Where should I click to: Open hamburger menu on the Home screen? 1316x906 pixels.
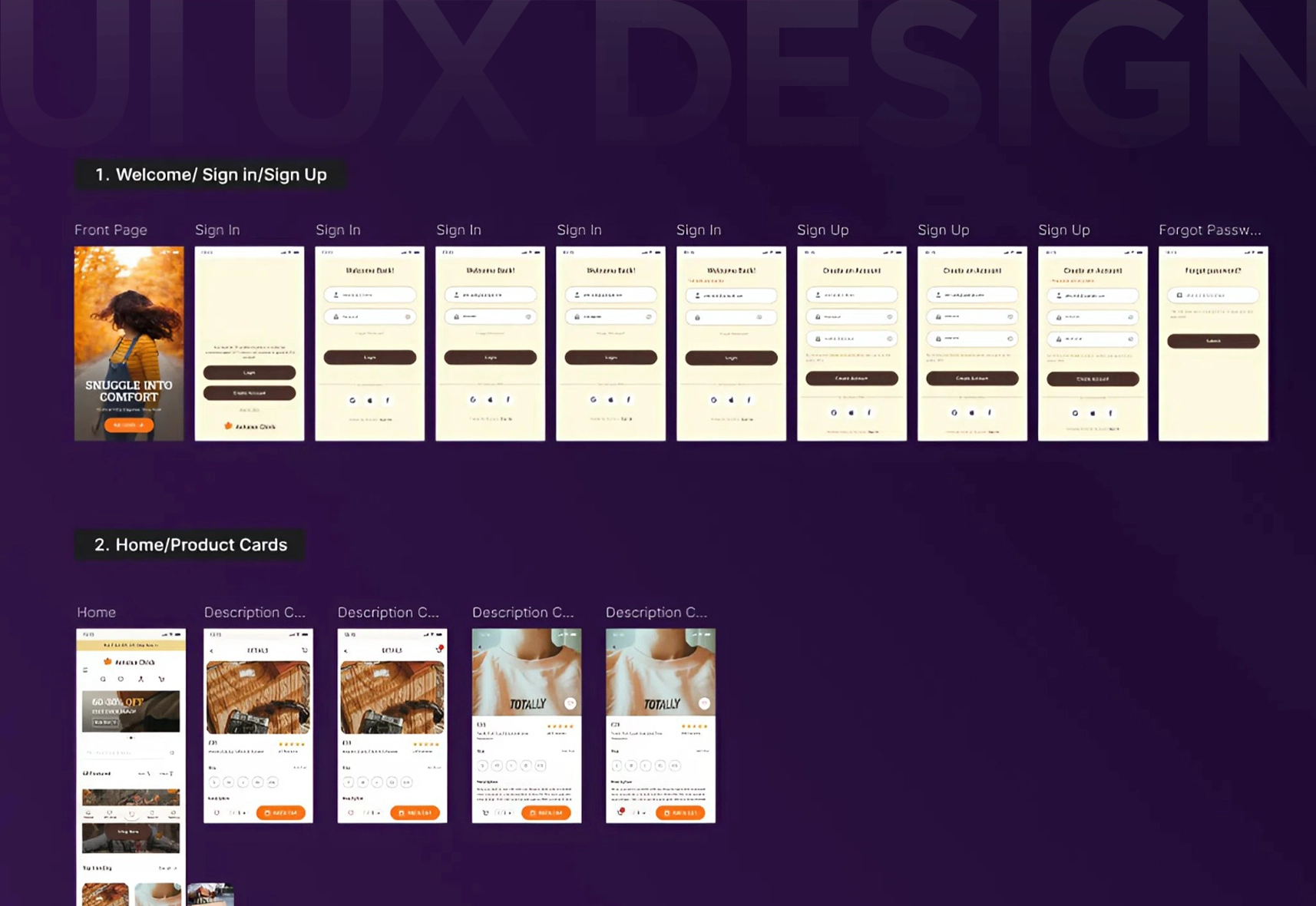[85, 670]
